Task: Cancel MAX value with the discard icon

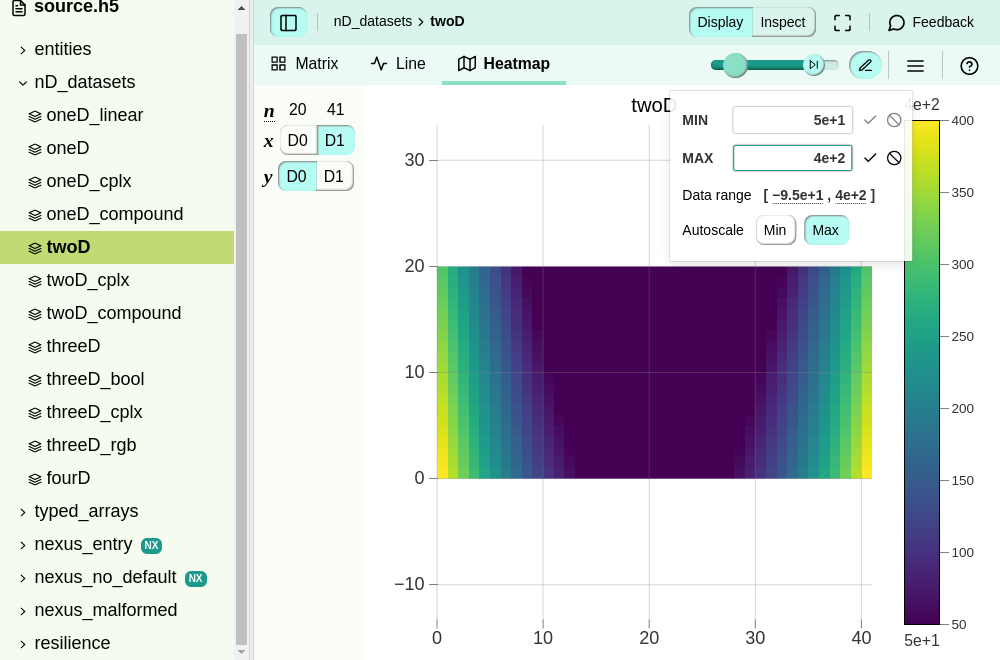Action: point(894,158)
